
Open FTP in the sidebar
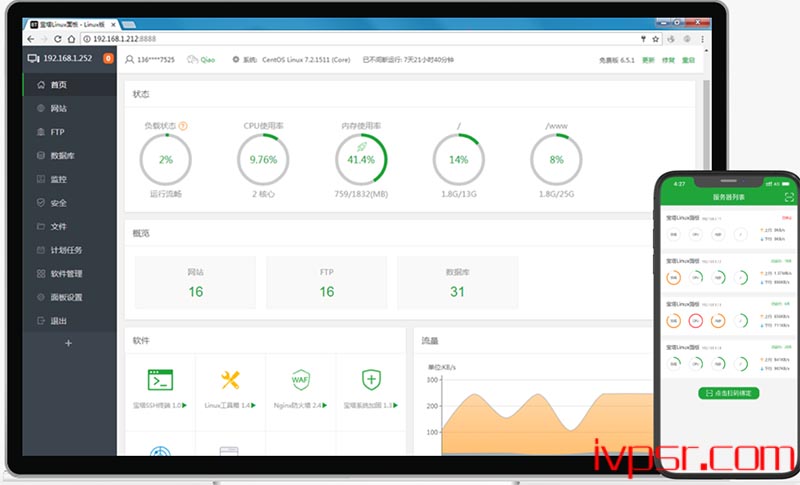[70, 132]
